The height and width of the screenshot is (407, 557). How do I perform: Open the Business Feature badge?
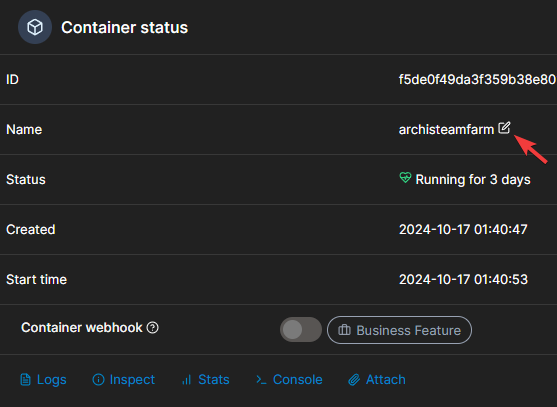click(x=399, y=330)
